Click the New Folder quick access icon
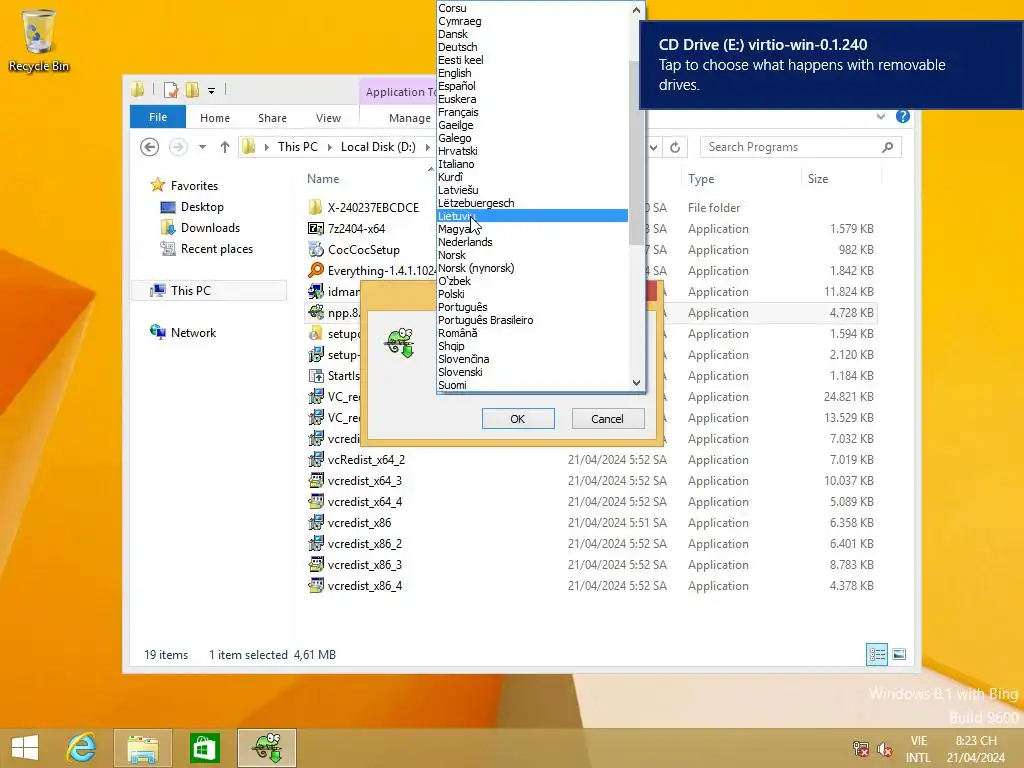This screenshot has height=768, width=1024. (x=192, y=90)
